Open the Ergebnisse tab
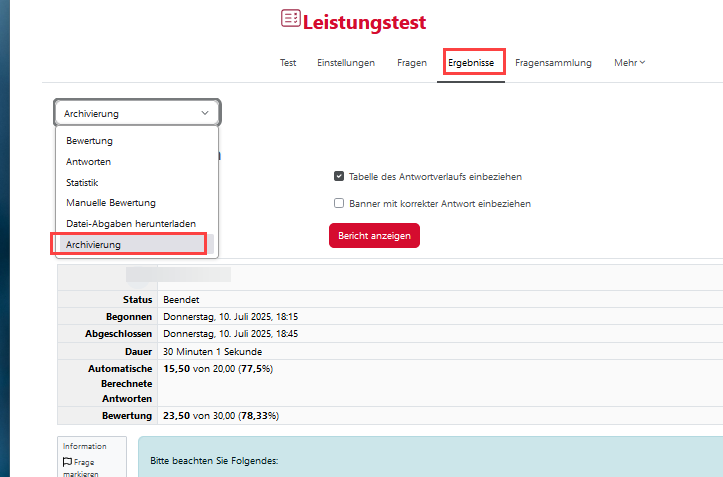The image size is (723, 477). (471, 63)
